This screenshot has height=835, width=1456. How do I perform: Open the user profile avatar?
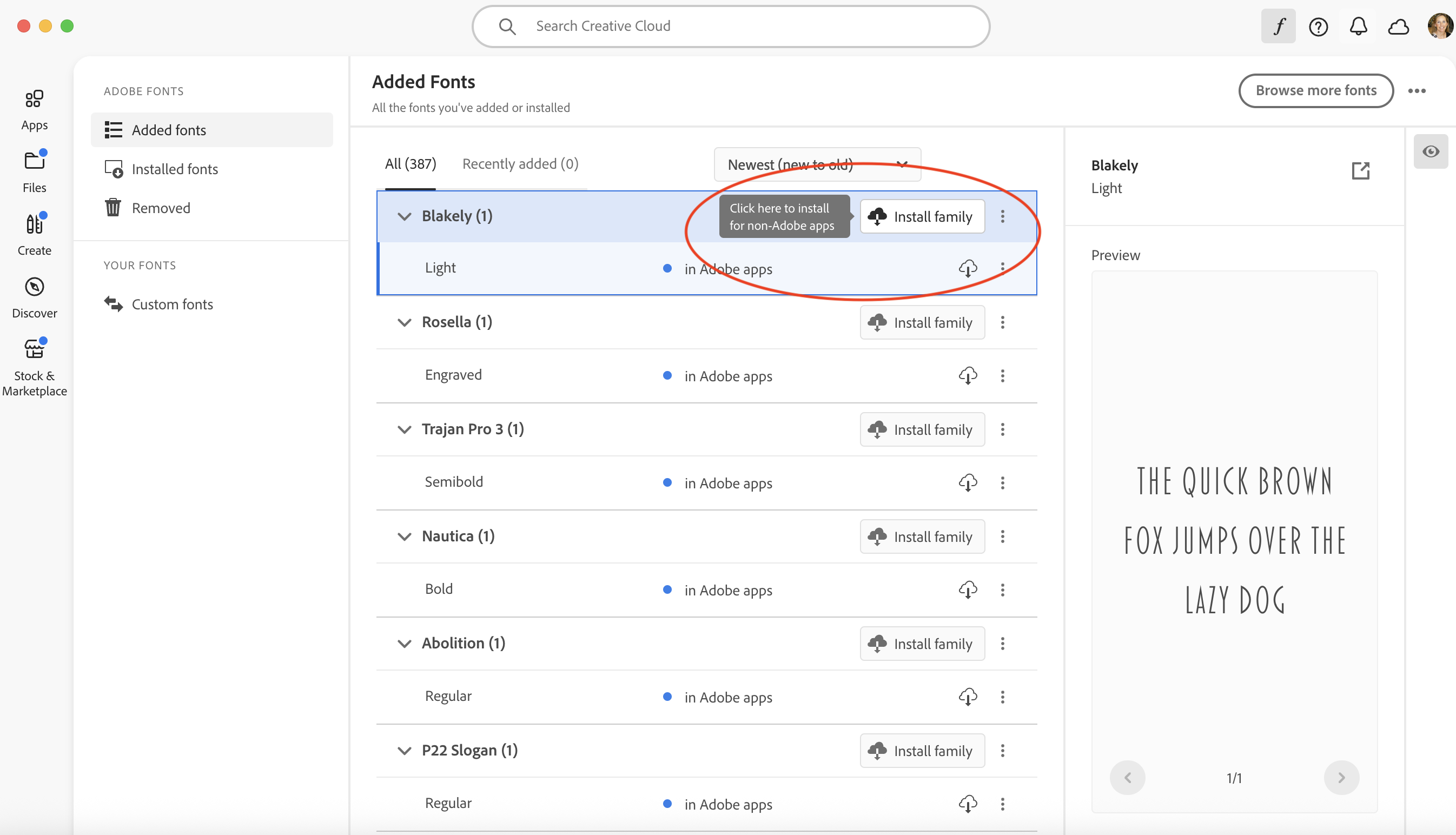[x=1440, y=26]
